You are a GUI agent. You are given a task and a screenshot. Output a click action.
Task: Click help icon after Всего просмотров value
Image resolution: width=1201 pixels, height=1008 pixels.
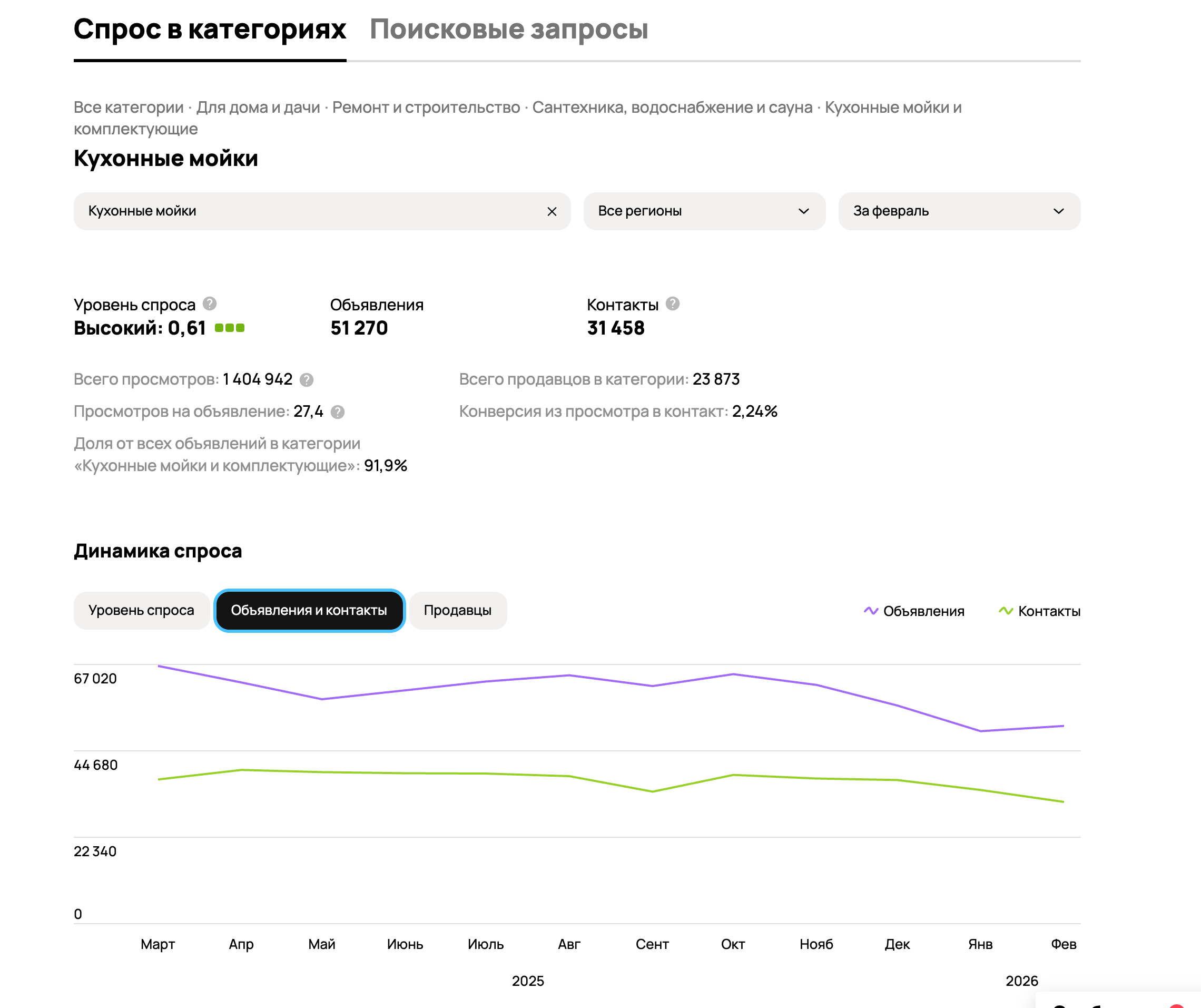pos(307,380)
